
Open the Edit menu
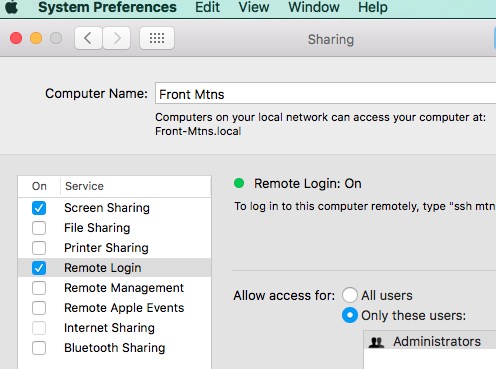(207, 7)
